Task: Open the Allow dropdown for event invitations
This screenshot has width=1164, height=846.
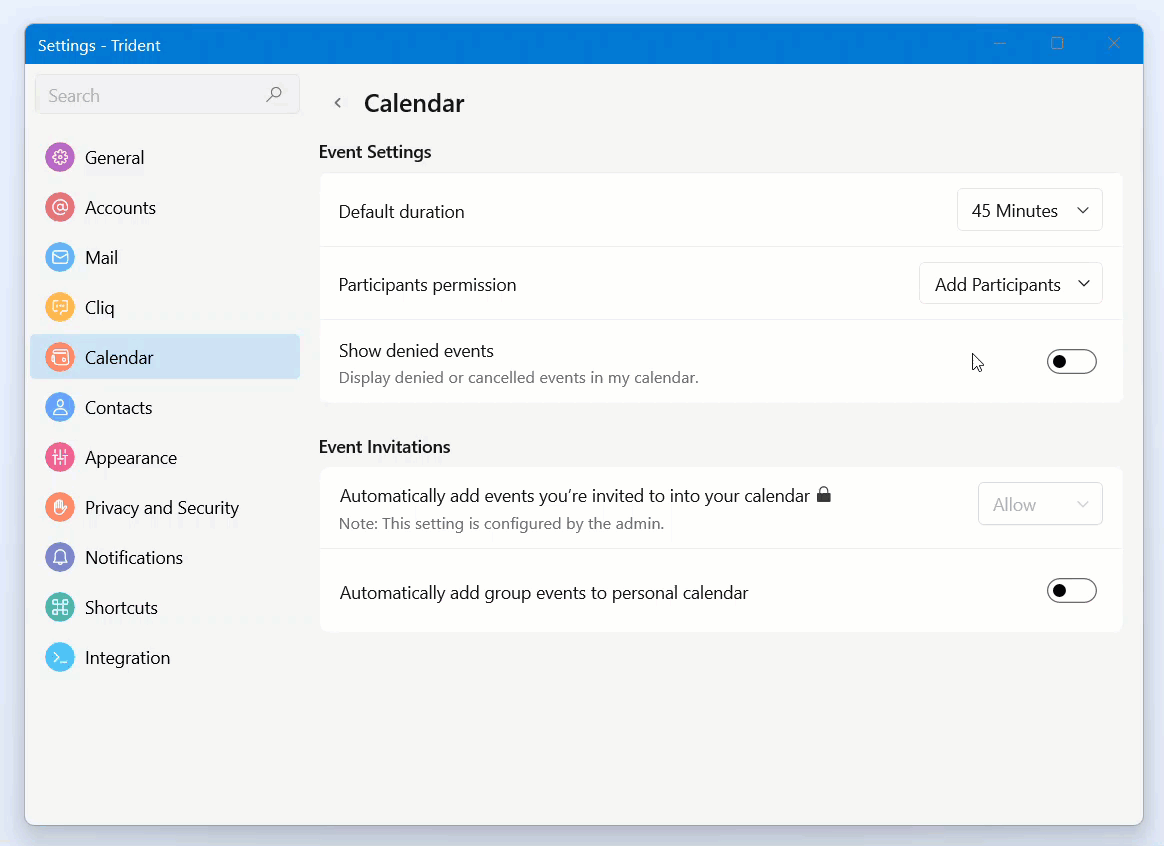Action: (x=1039, y=505)
